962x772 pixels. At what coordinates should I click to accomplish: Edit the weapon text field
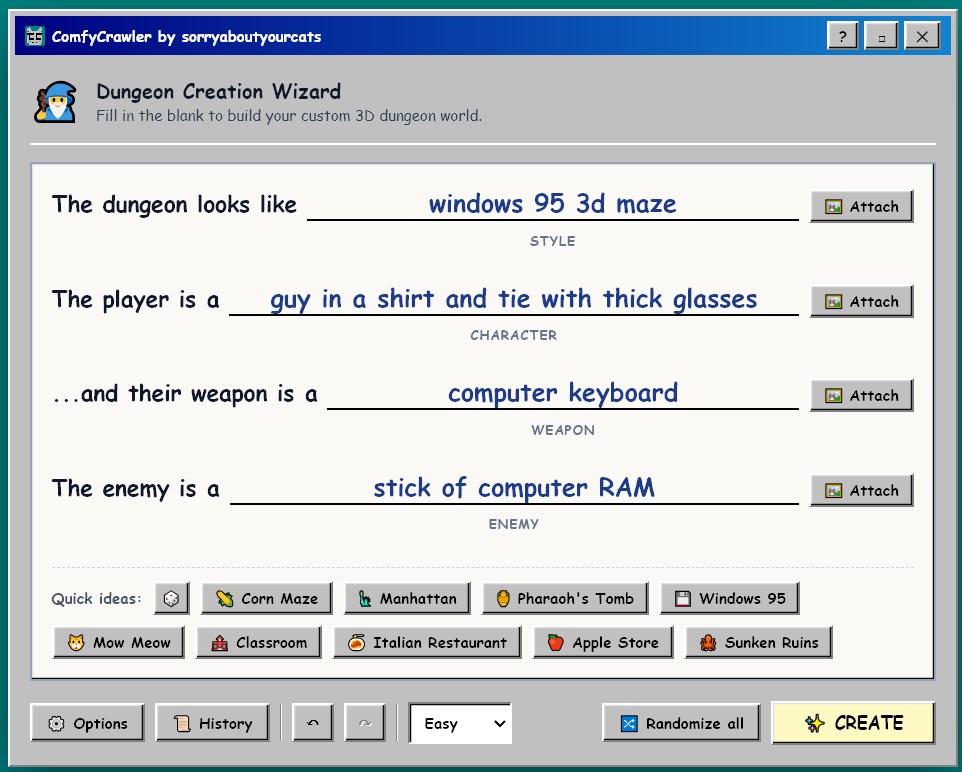coord(563,393)
